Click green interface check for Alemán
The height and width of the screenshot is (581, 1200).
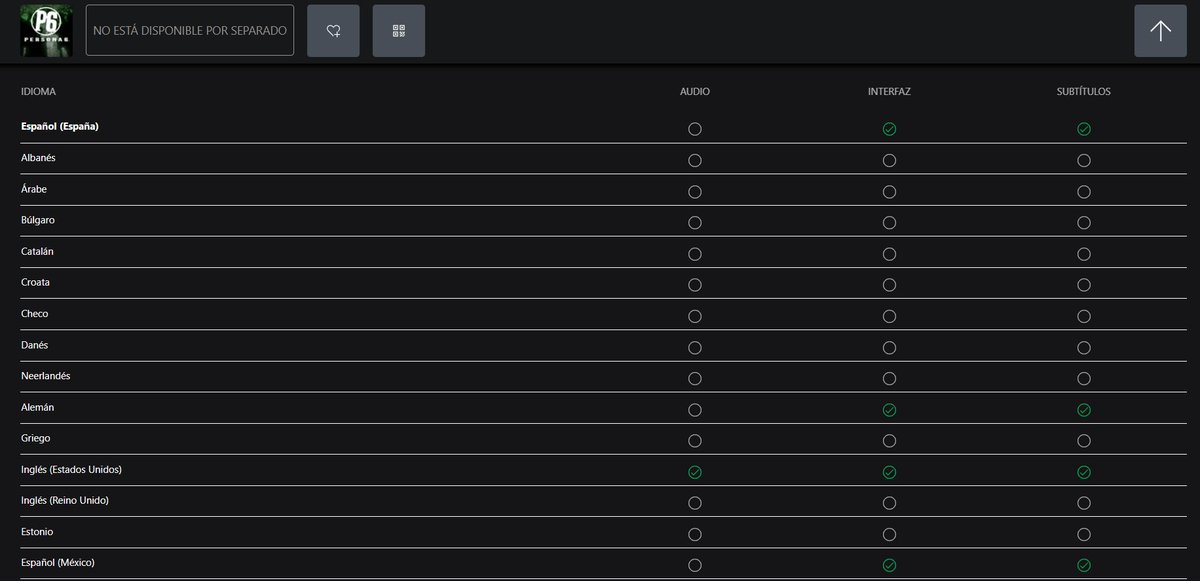point(889,410)
